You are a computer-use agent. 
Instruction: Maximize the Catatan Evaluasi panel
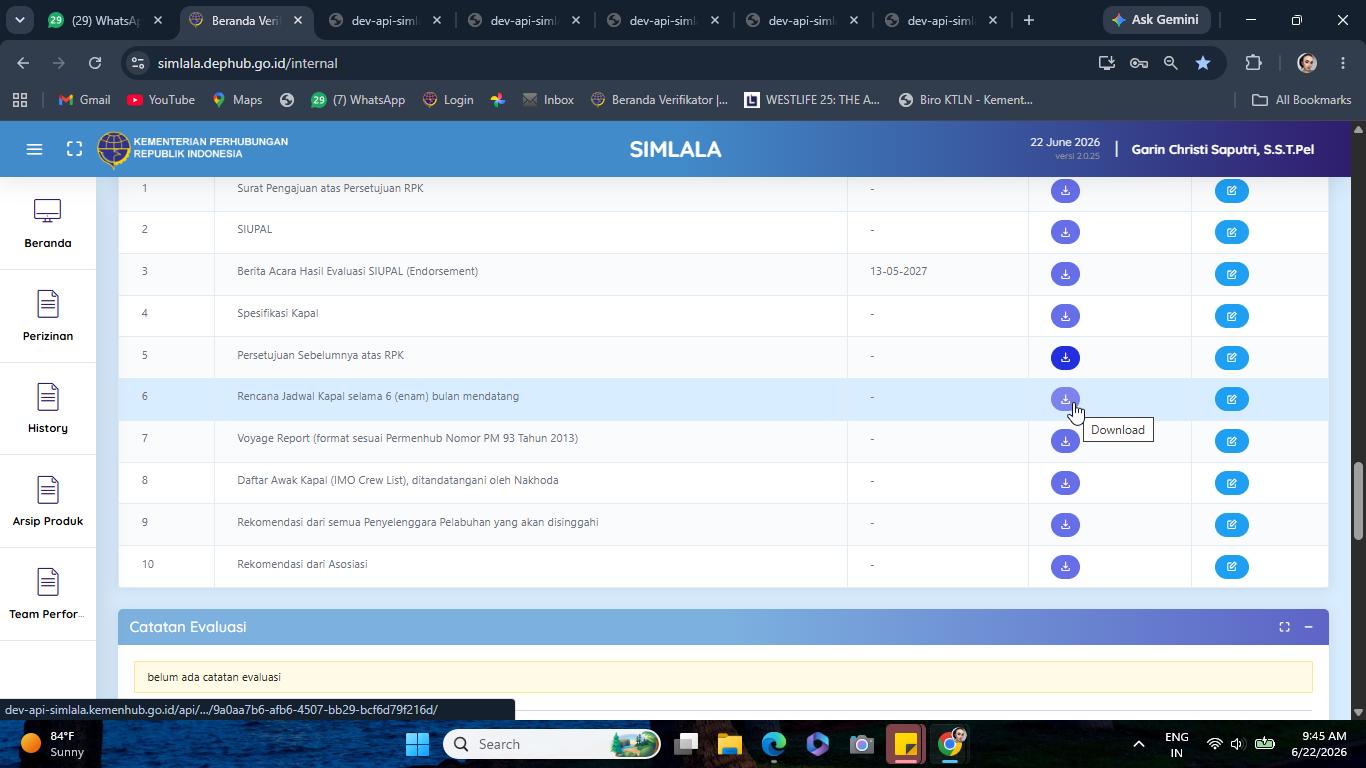(x=1284, y=627)
